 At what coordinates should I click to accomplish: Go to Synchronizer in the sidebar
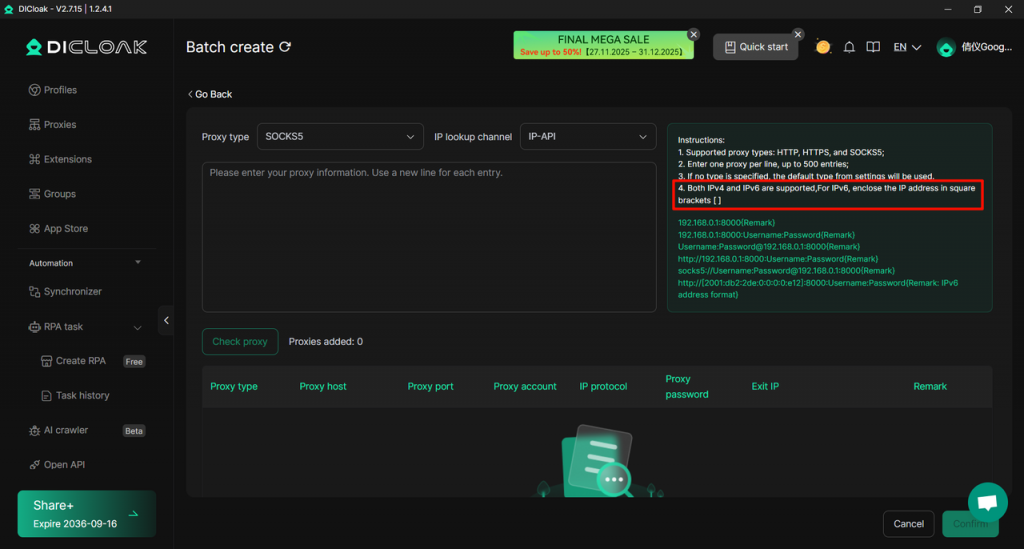click(x=72, y=292)
